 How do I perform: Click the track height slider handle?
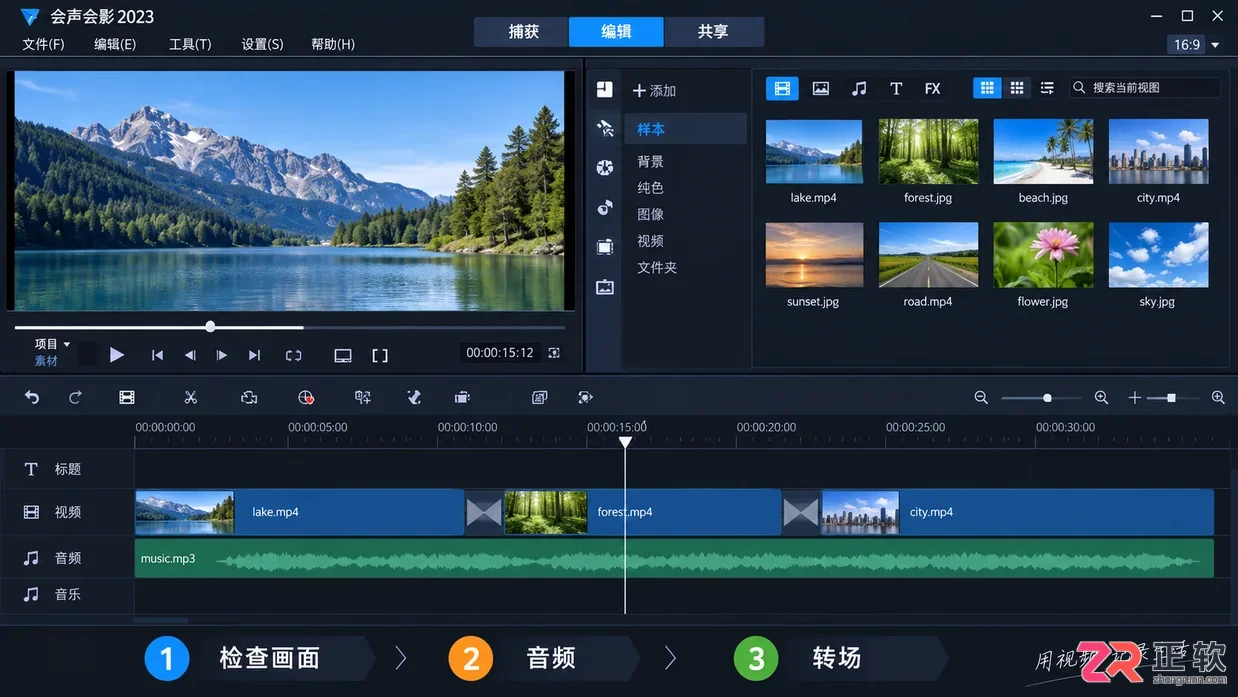click(1171, 398)
